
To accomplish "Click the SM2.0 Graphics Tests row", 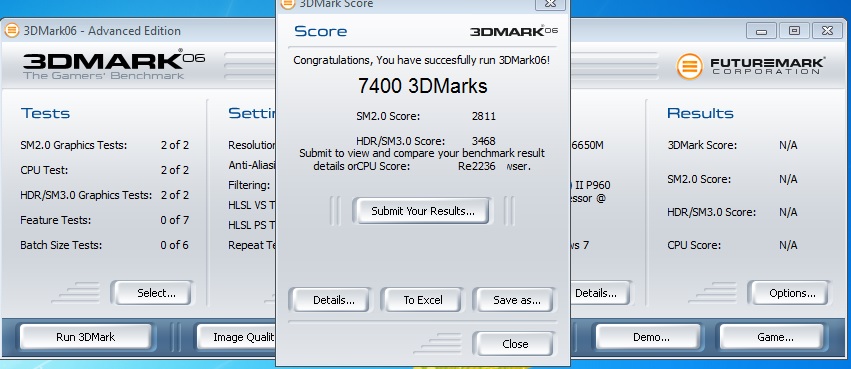I will (104, 145).
